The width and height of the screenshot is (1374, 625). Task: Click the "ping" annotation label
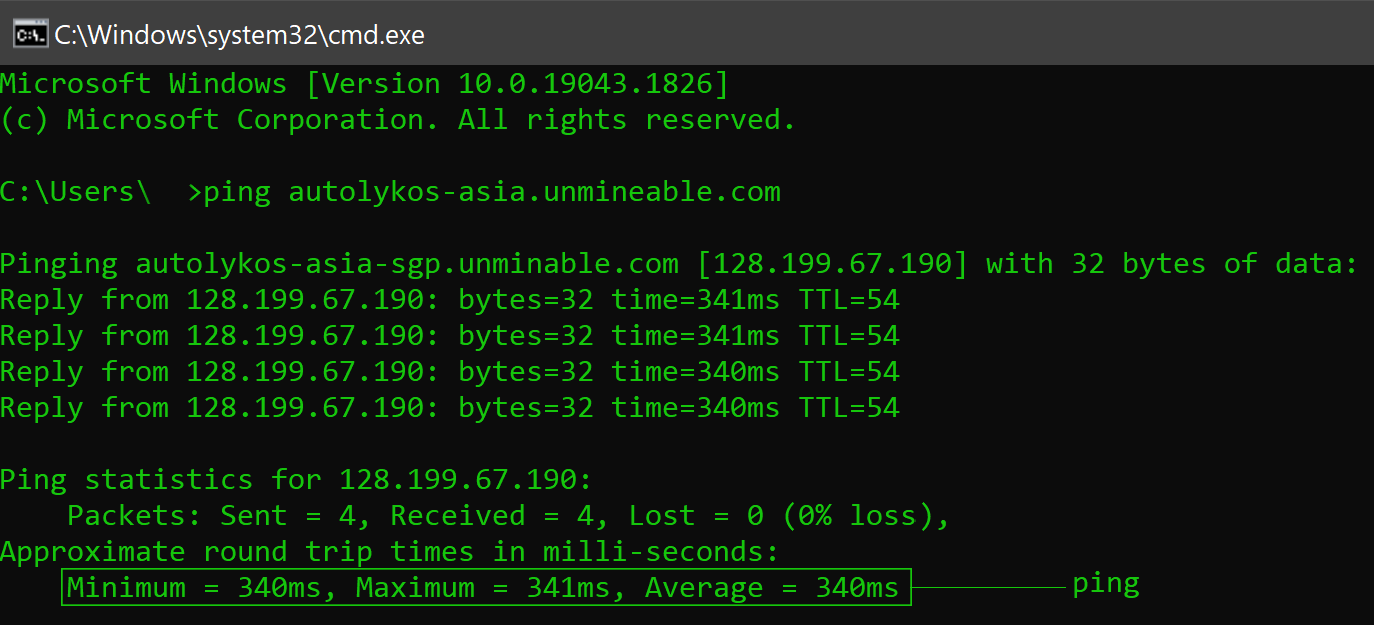point(1105,584)
